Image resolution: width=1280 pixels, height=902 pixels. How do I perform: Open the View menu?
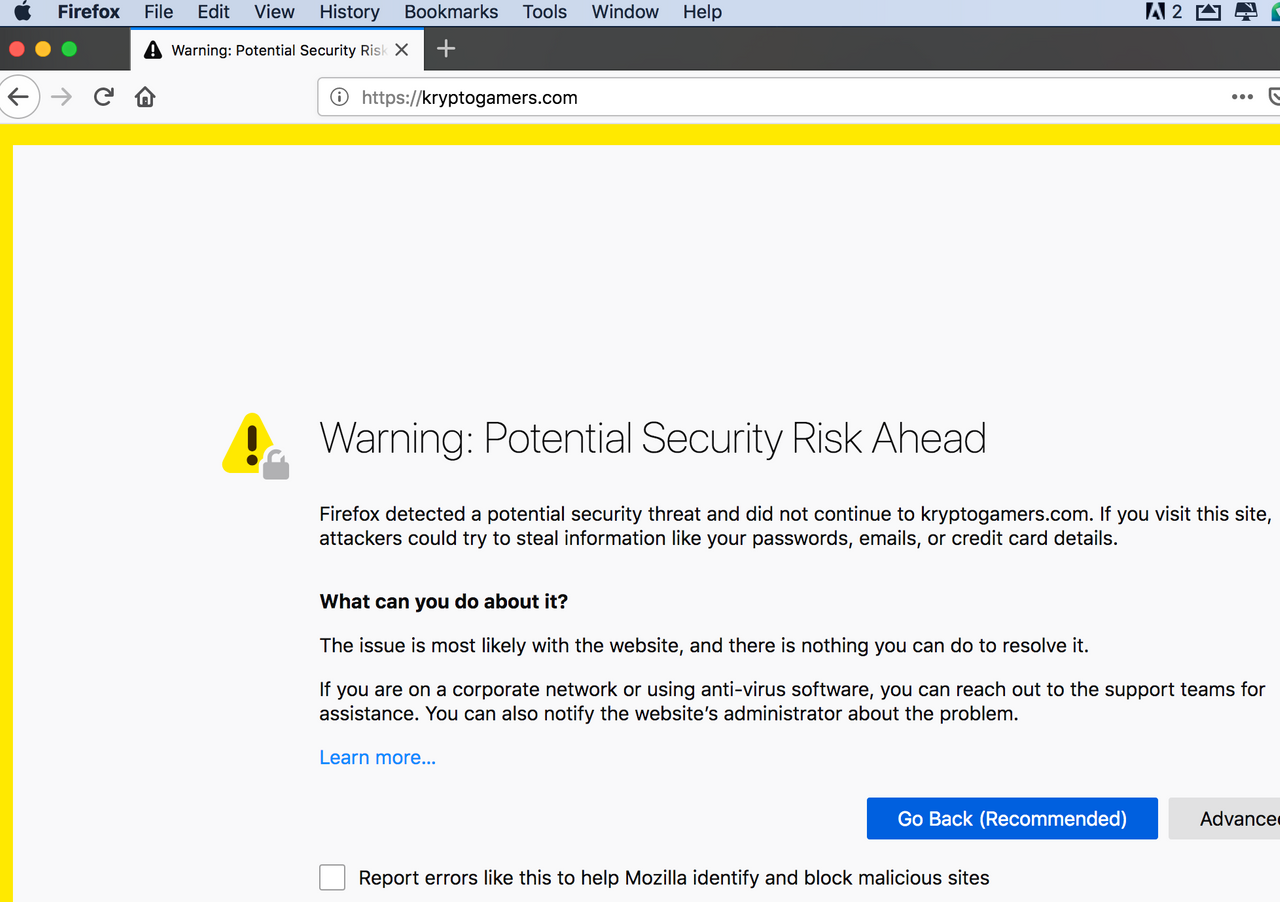click(274, 12)
